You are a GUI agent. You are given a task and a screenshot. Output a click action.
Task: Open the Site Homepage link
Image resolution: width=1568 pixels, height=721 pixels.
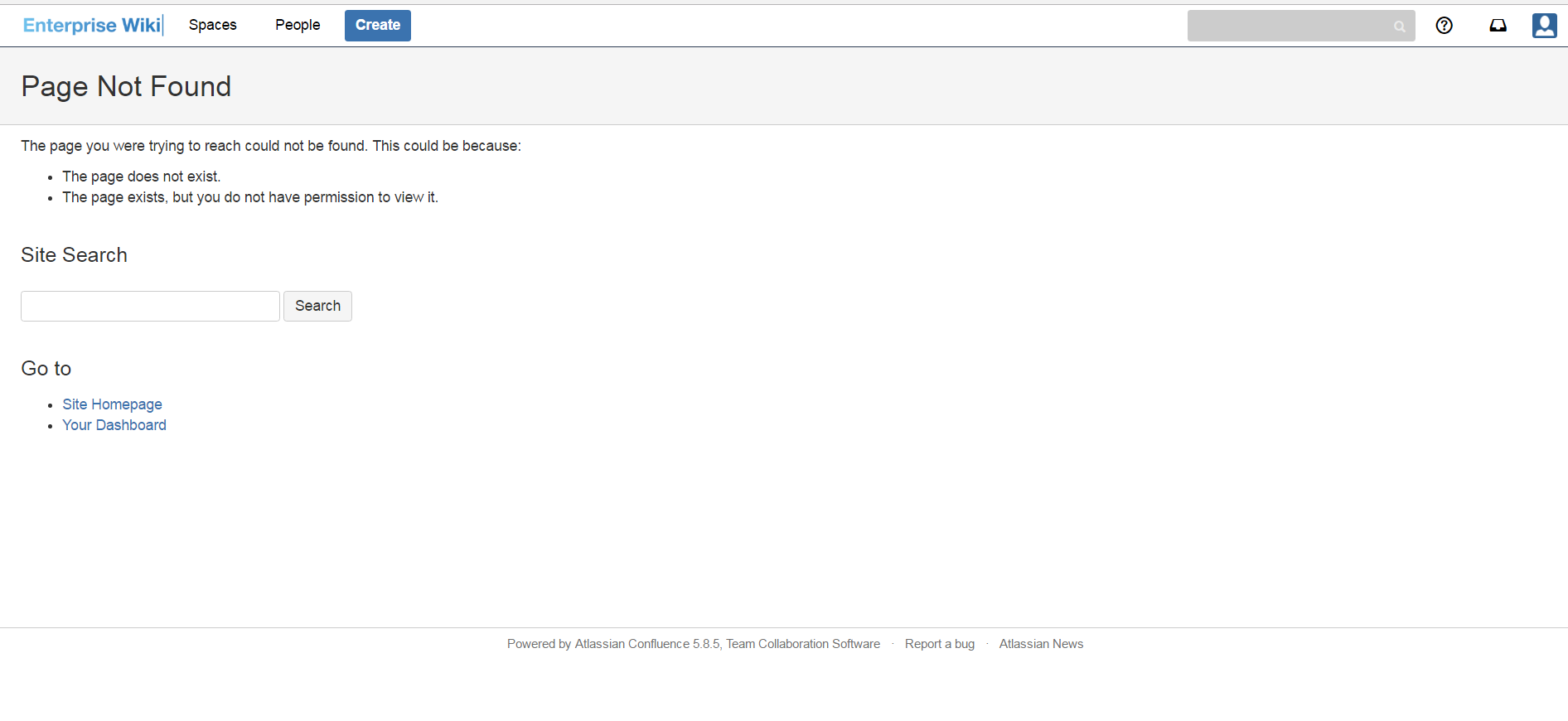(x=112, y=404)
